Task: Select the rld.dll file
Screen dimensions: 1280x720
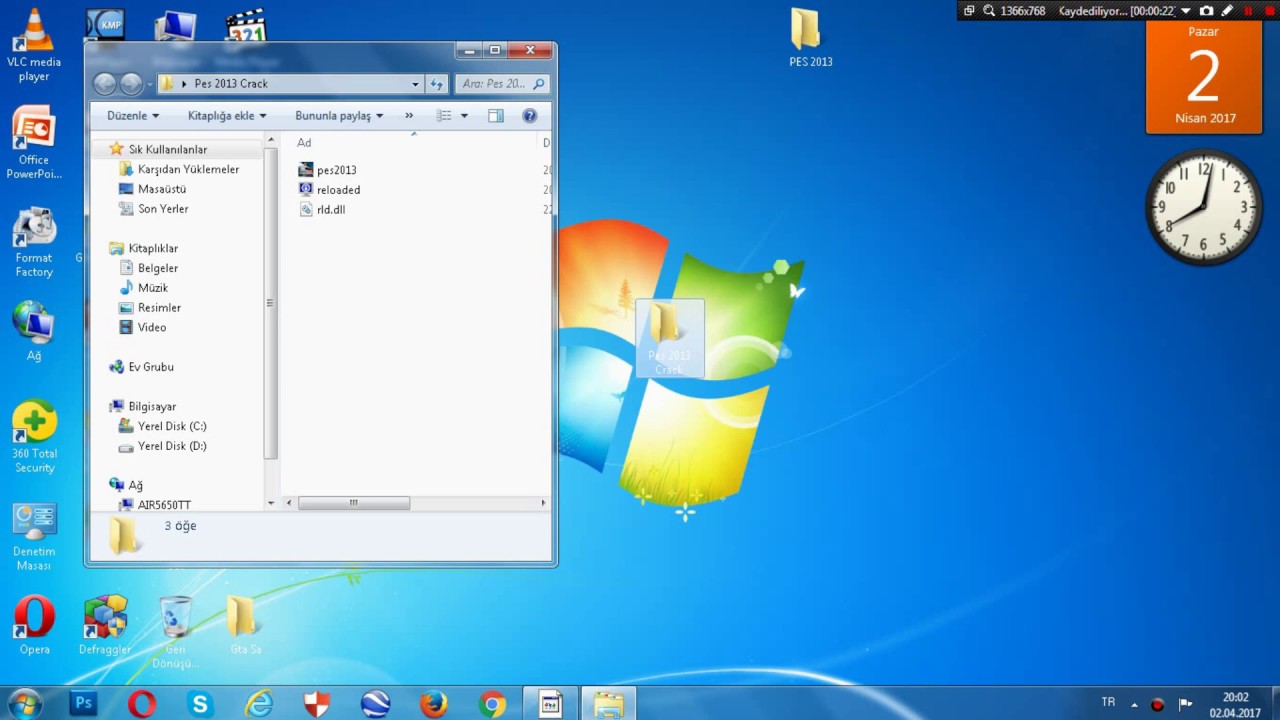Action: [331, 210]
